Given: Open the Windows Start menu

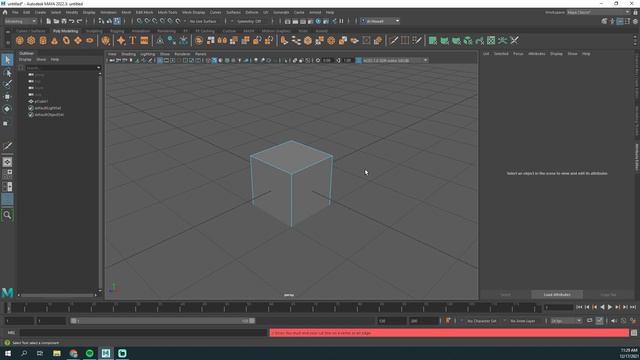Looking at the screenshot, I should click(8, 353).
